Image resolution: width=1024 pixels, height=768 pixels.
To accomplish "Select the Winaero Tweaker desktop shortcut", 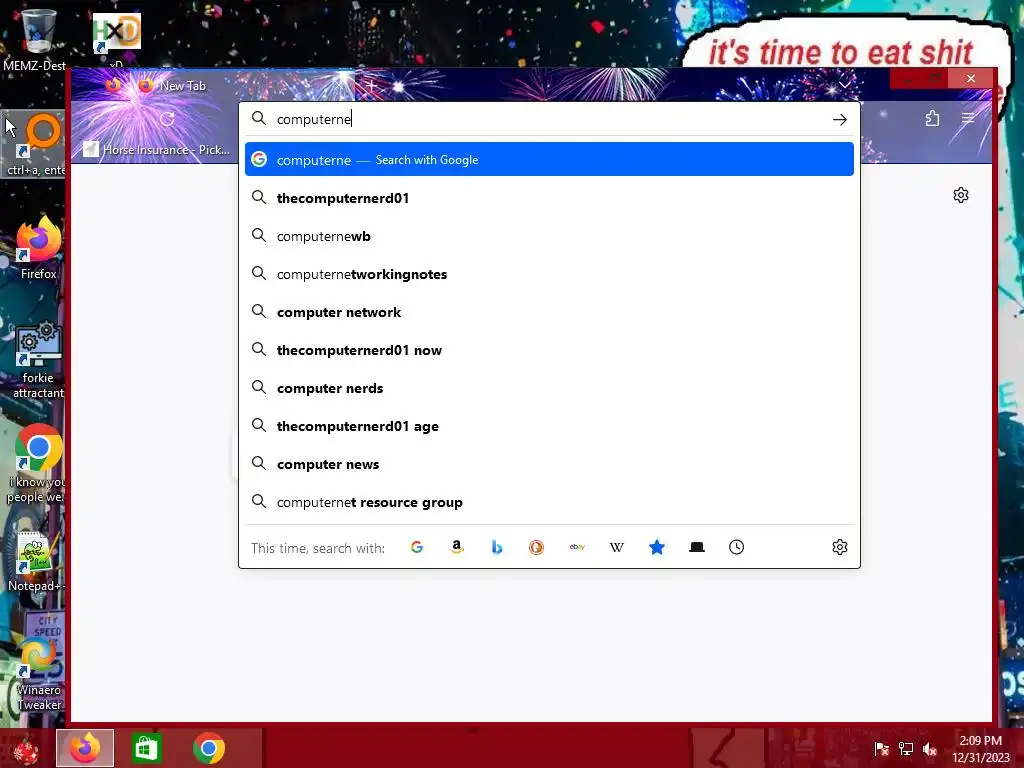I will pos(39,673).
